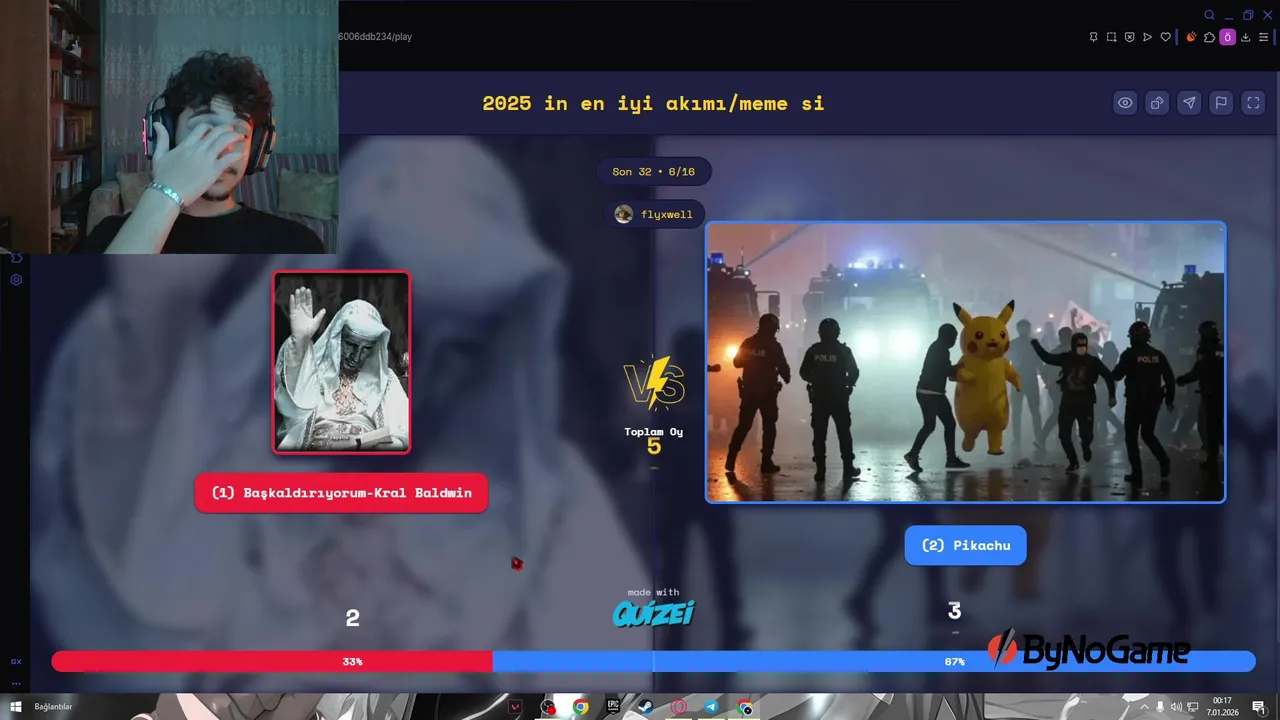
Task: Vote for Başkaldırıyorum-Kral Baldwin button
Action: pyautogui.click(x=341, y=493)
